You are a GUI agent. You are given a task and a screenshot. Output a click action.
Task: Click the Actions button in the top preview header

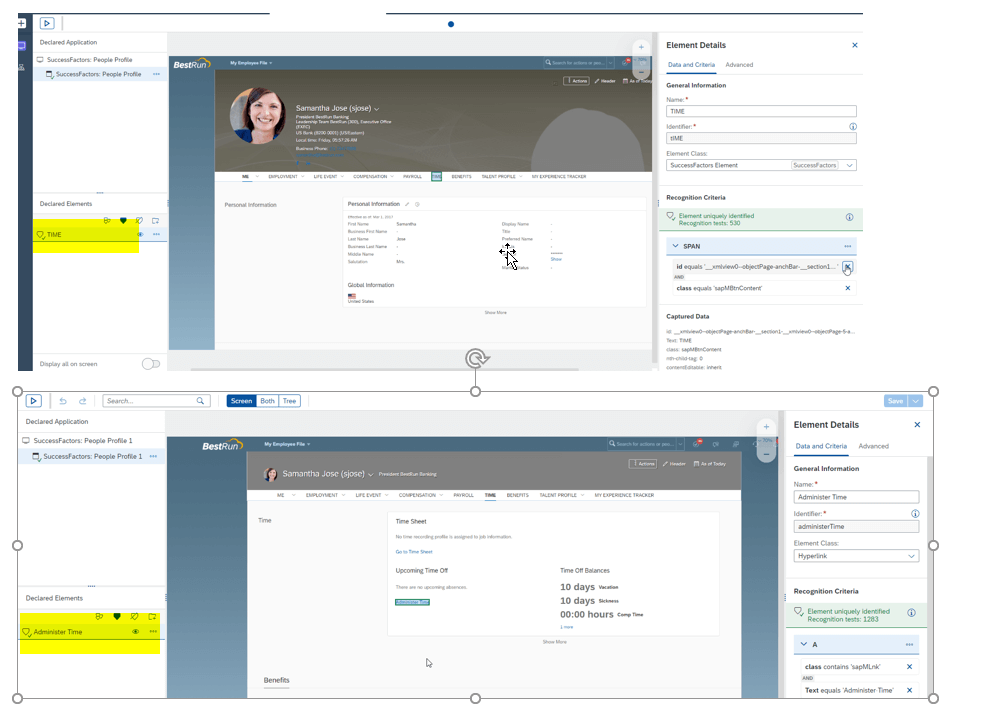[576, 81]
